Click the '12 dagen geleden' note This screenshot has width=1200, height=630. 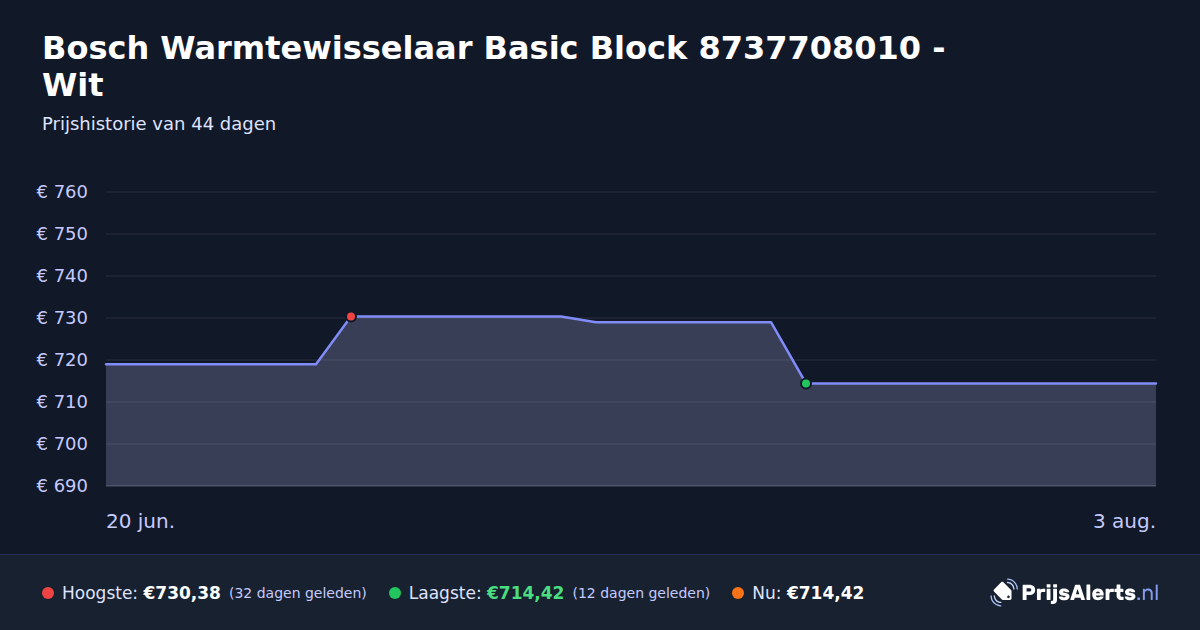tap(641, 593)
